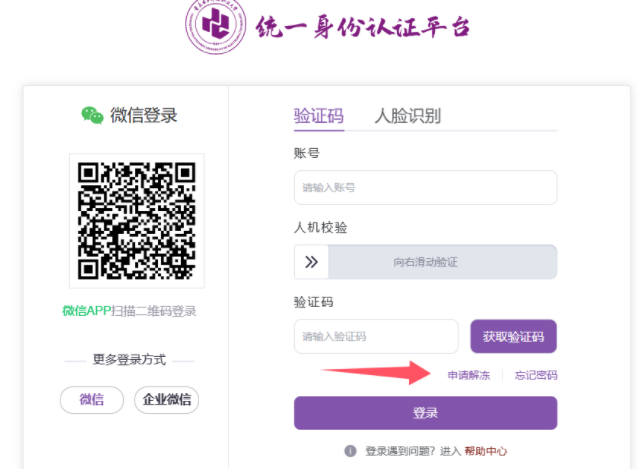Screen dimensions: 640x469
Task: Click the 向右滑动验证 slider track
Action: pos(442,262)
